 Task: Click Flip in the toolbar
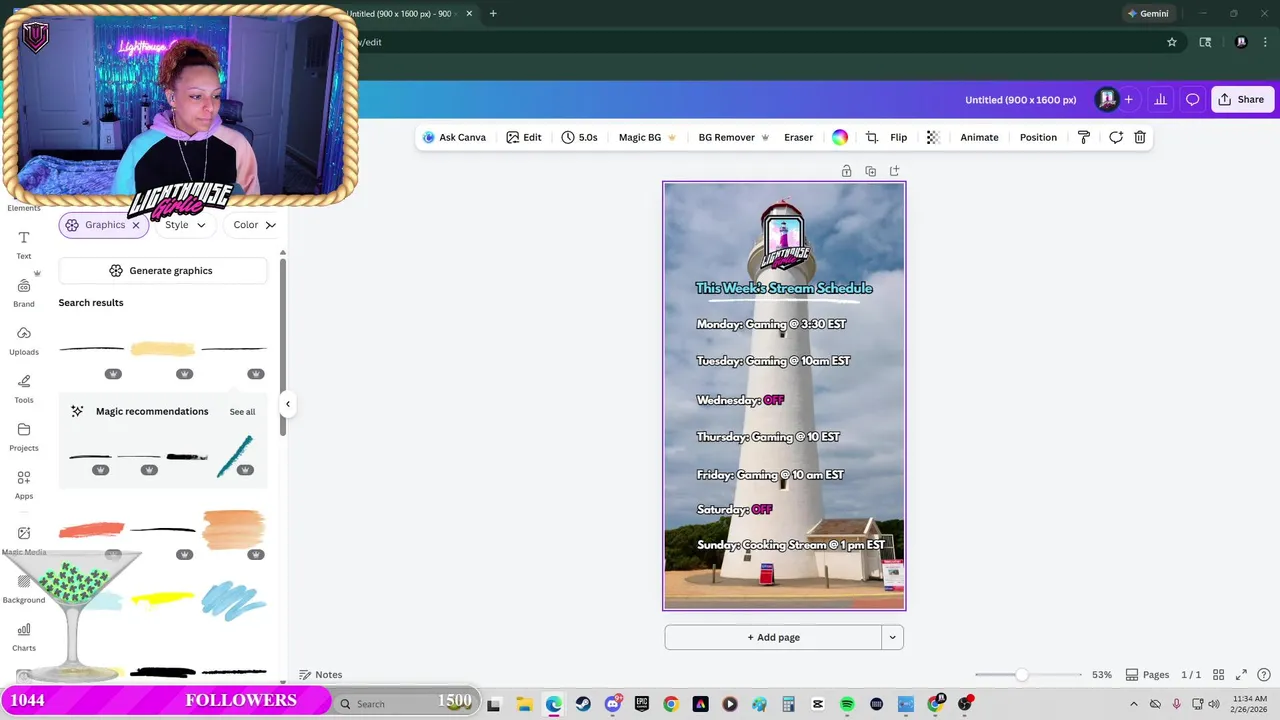898,137
